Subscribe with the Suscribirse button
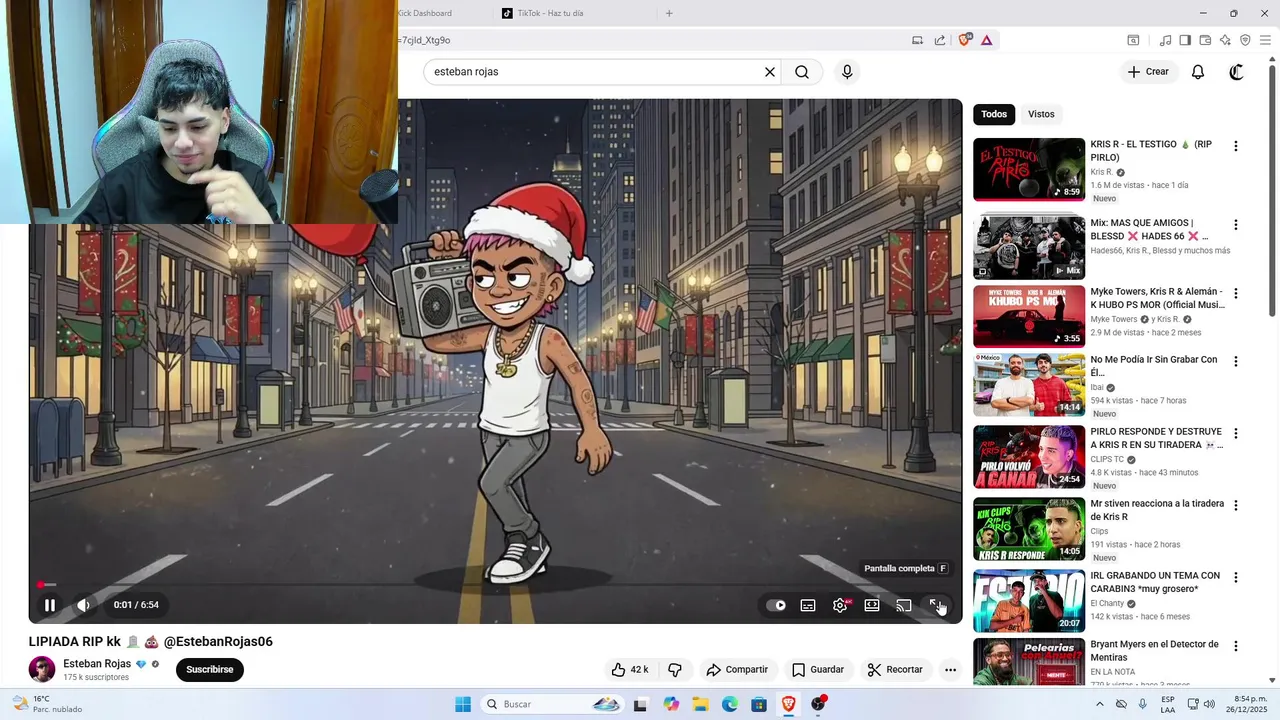The image size is (1280, 720). point(210,670)
